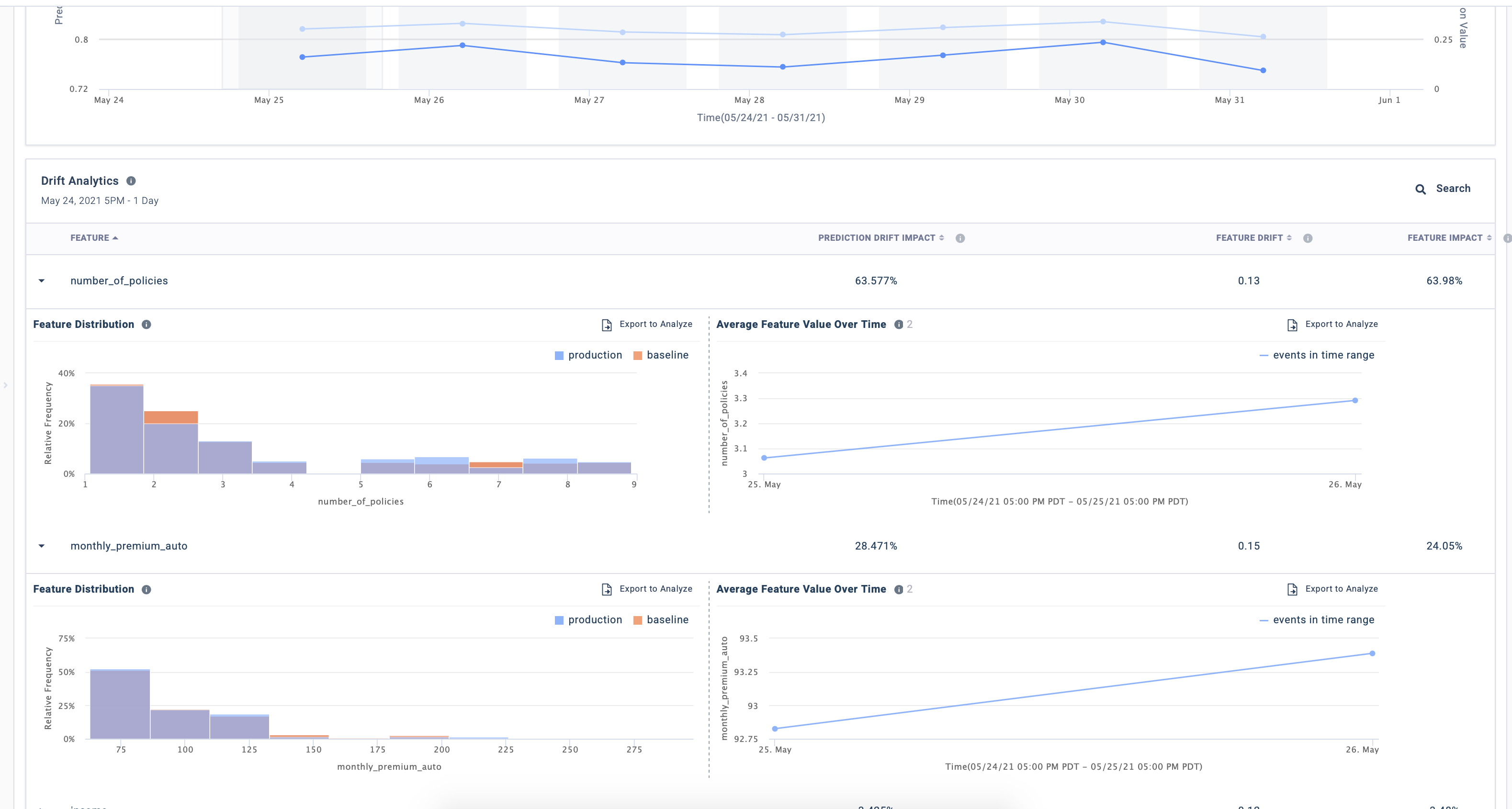This screenshot has width=1512, height=809.
Task: Click info icon by monthly_premium_auto Average Feature Value
Action: tap(898, 590)
